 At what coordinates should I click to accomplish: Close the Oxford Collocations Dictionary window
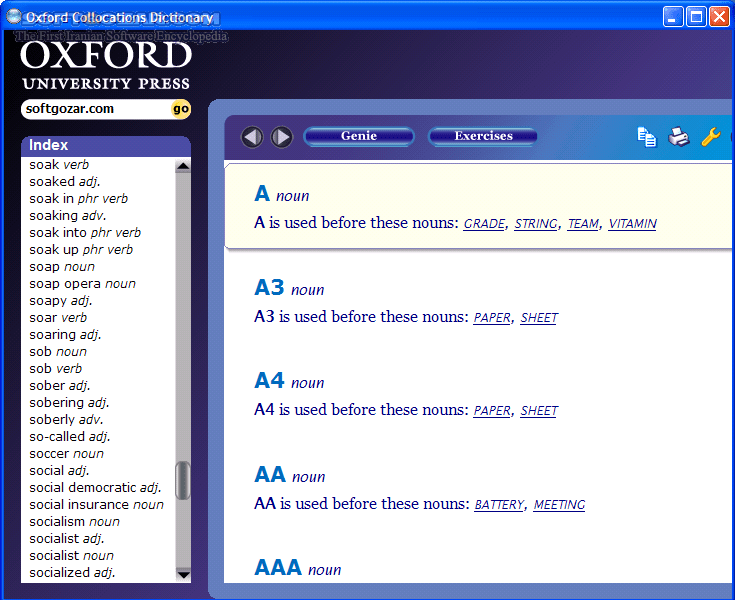coord(719,17)
